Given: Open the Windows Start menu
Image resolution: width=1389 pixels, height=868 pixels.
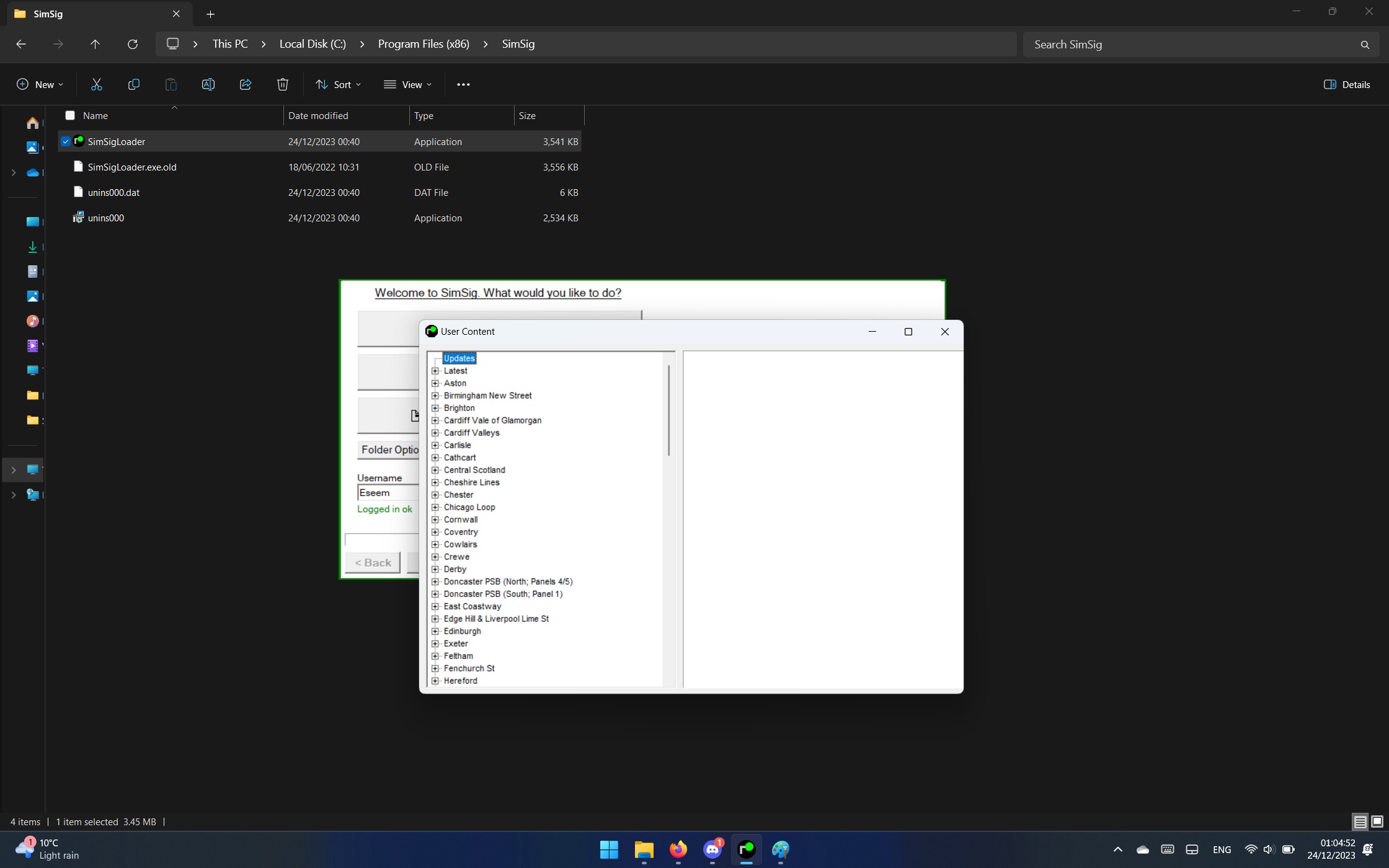Looking at the screenshot, I should [x=609, y=849].
